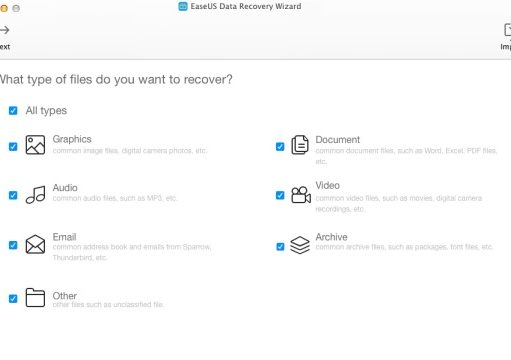Click the Email envelope icon
Image resolution: width=511 pixels, height=360 pixels.
[x=35, y=244]
